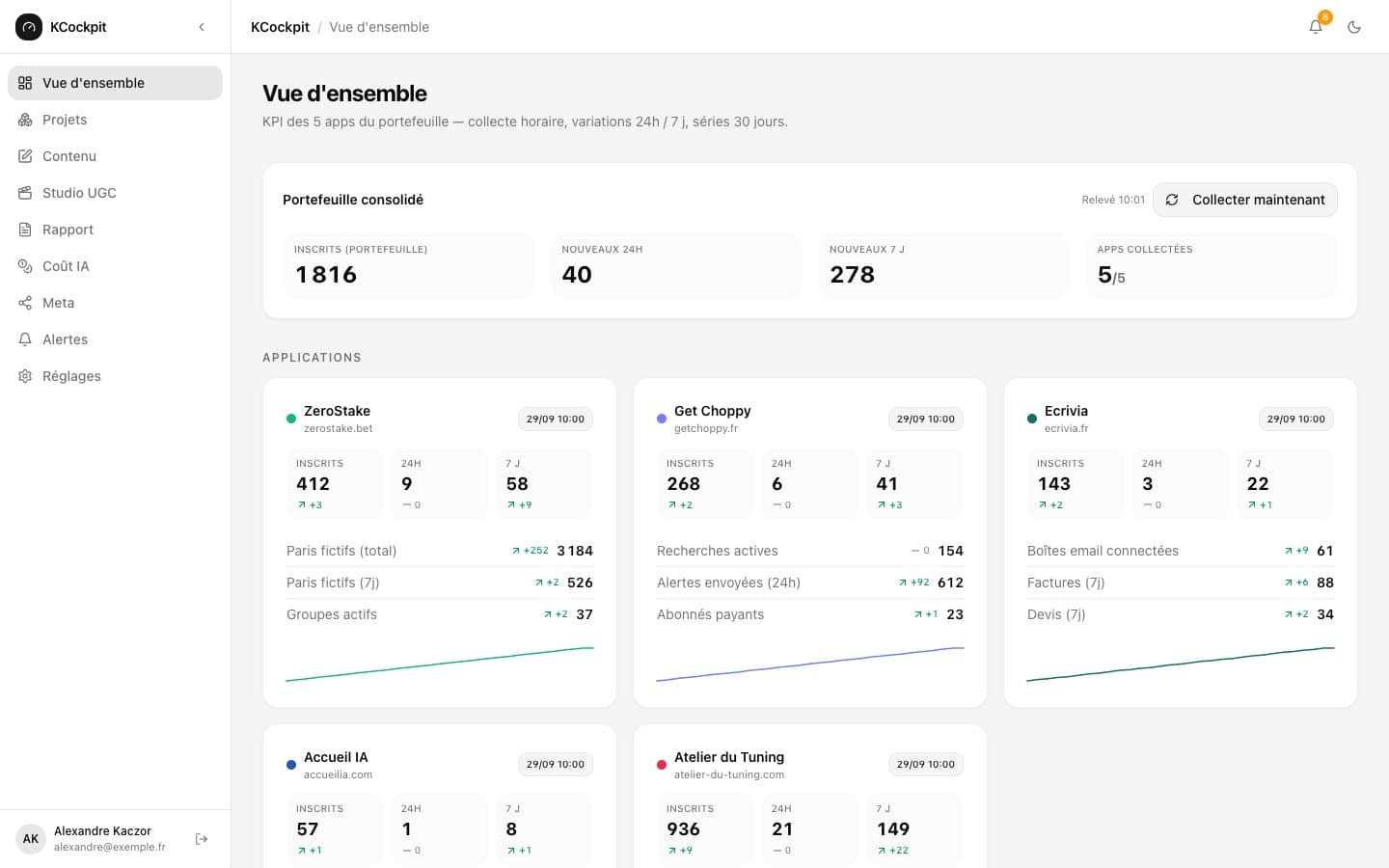1389x868 pixels.
Task: Click Ecrivia Inscrits value 143
Action: [x=1054, y=484]
